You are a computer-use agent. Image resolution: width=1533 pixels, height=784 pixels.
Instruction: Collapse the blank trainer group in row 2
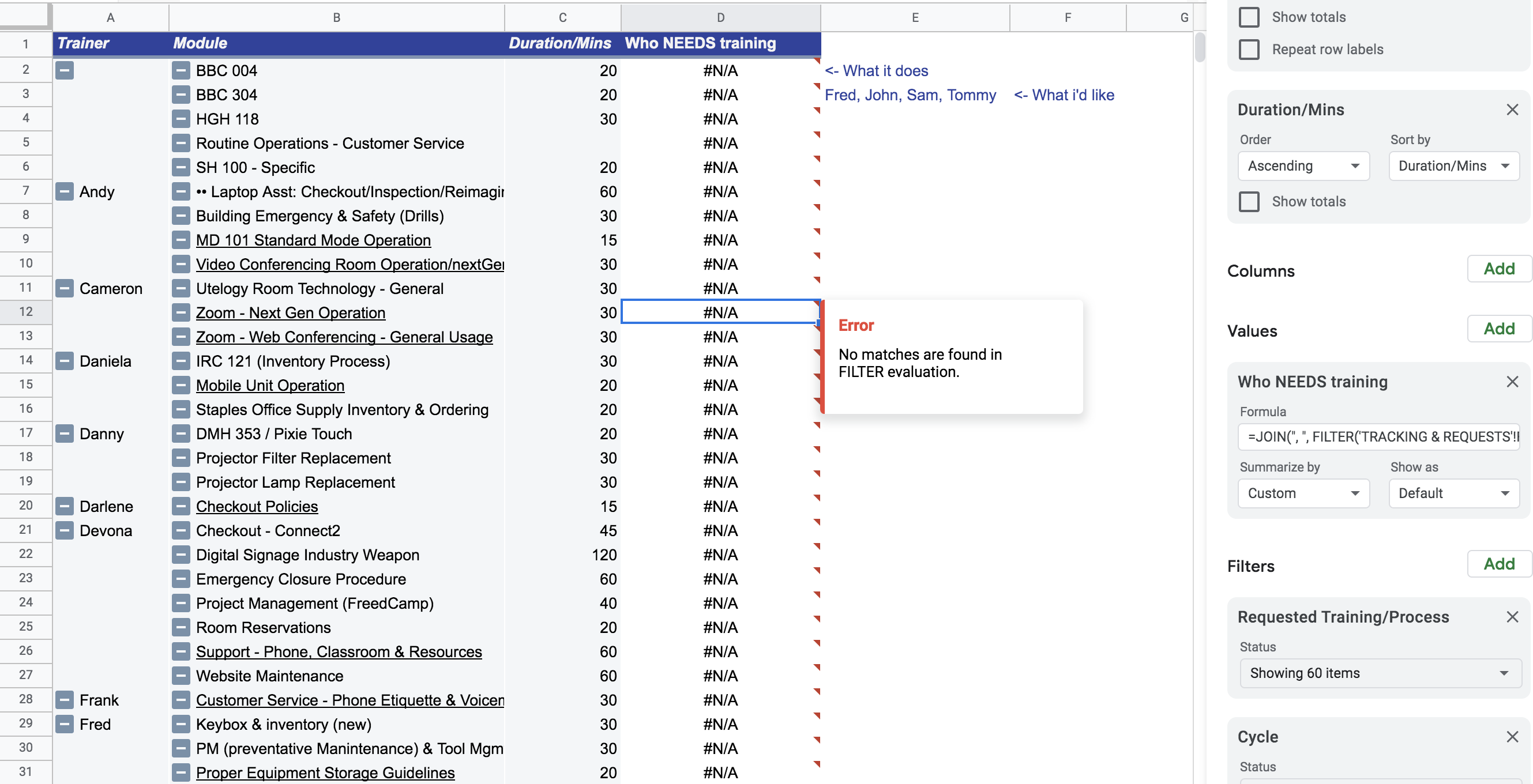(x=64, y=70)
